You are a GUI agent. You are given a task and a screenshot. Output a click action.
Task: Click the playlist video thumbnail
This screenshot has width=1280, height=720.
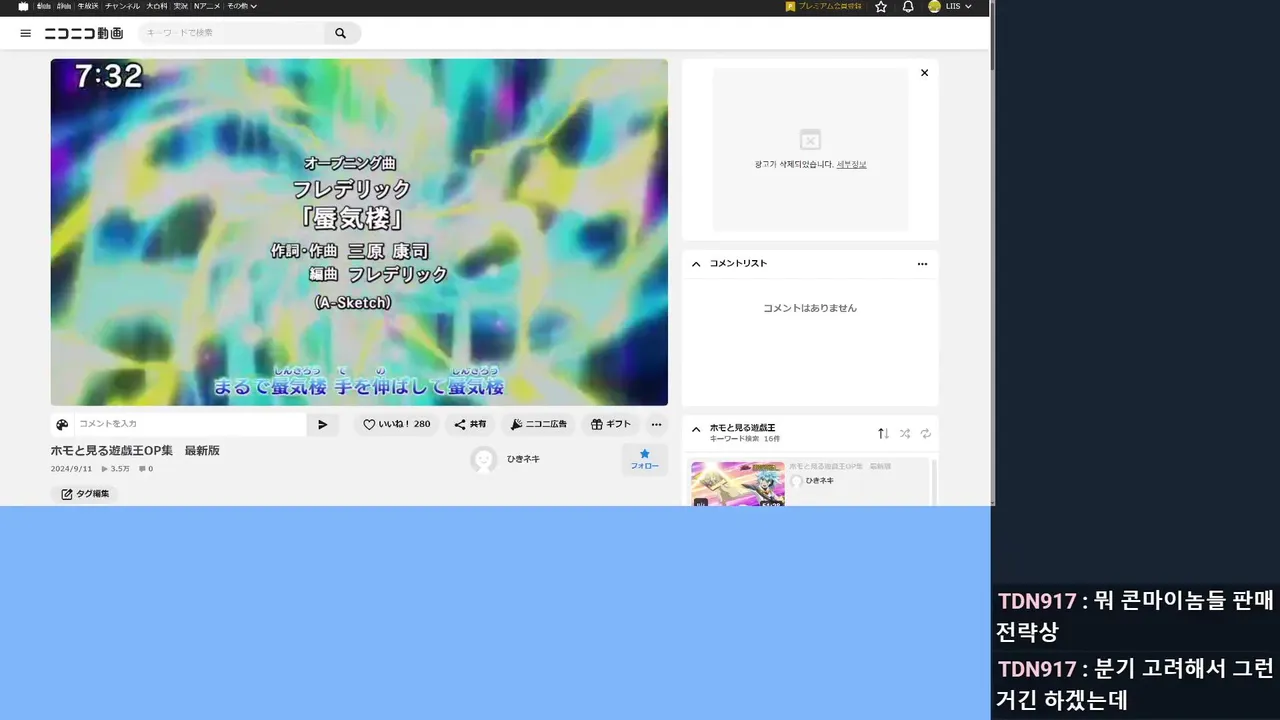coord(738,484)
